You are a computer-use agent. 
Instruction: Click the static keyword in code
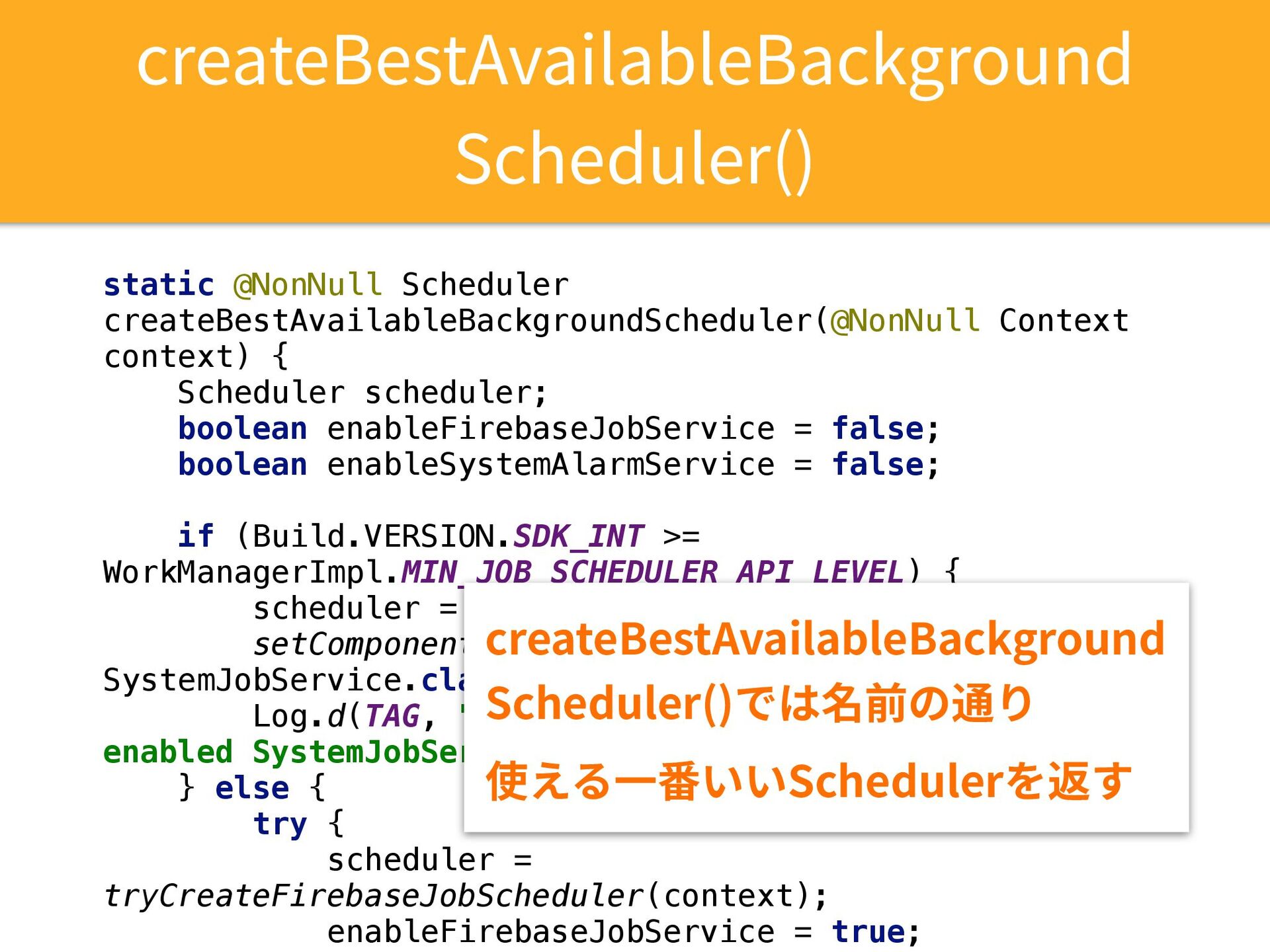coord(159,285)
